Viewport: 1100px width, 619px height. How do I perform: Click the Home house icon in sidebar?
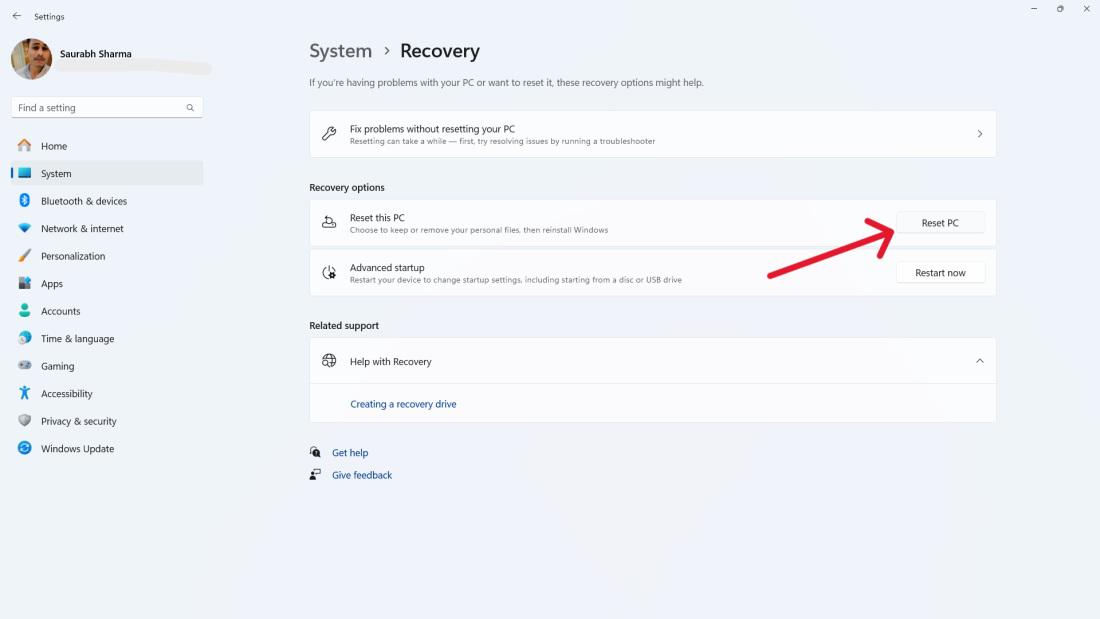point(24,146)
